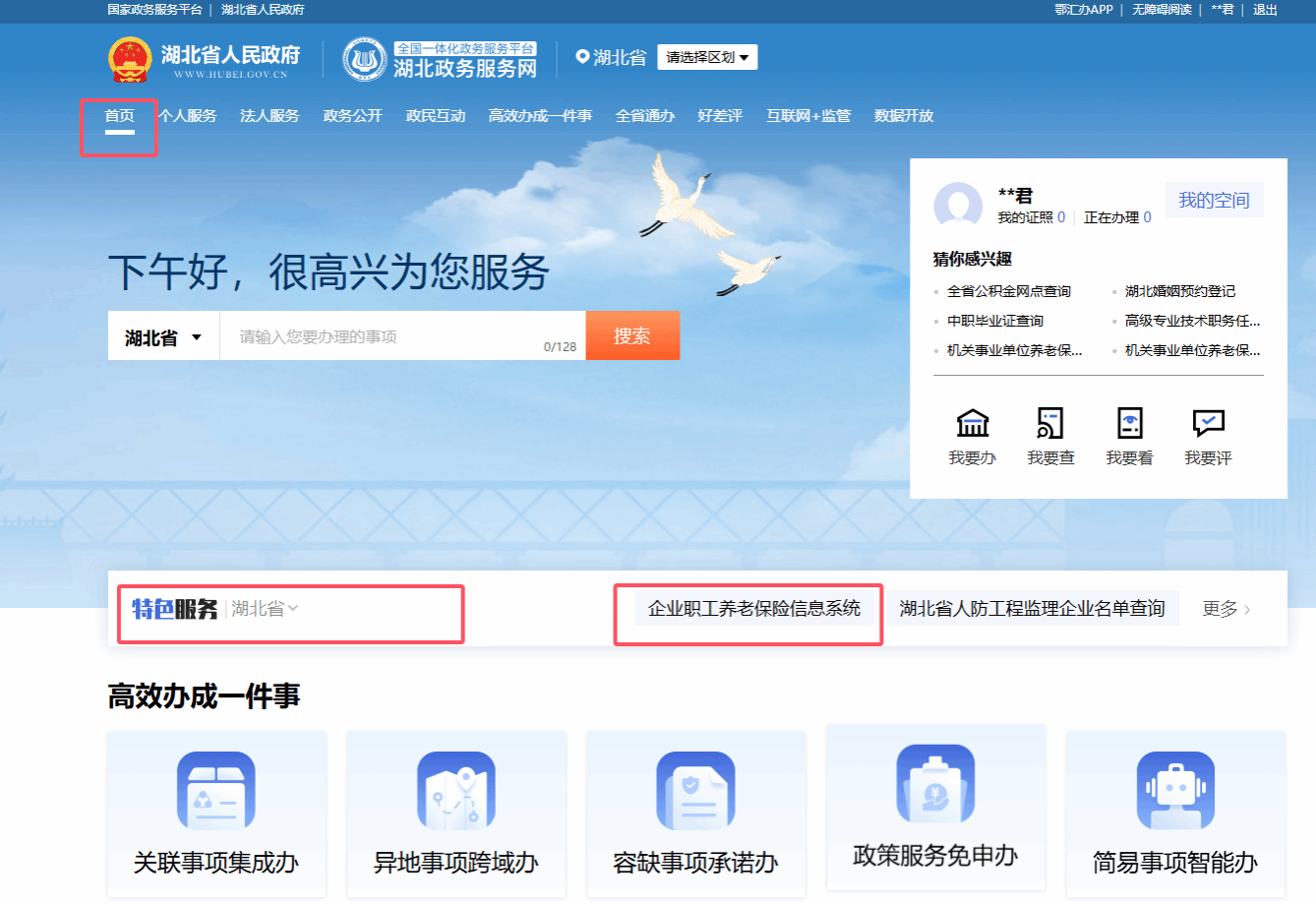
Task: Open 关联事项集成办 service icon
Action: tap(215, 791)
